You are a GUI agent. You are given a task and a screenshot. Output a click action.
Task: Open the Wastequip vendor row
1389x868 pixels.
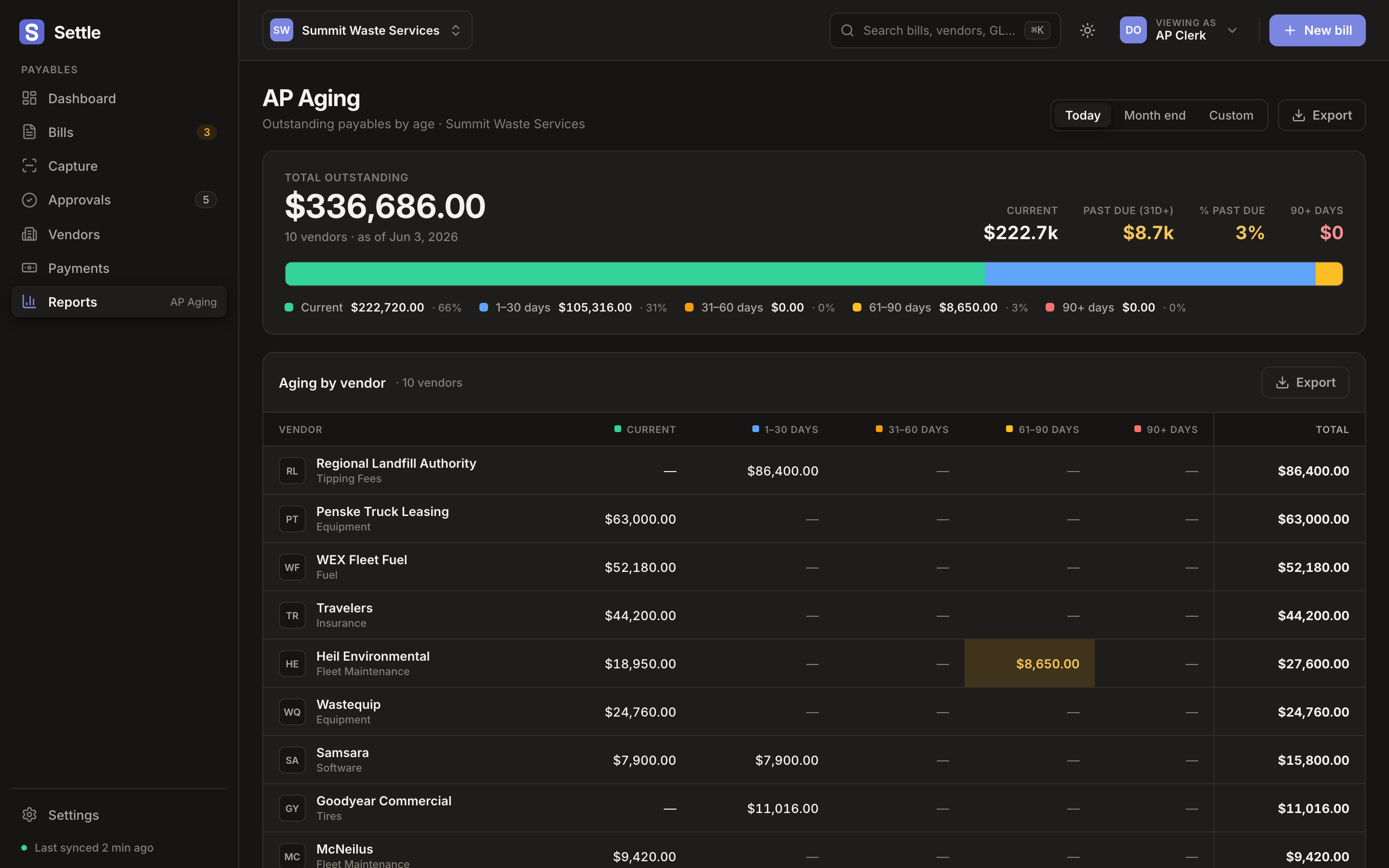(x=814, y=712)
